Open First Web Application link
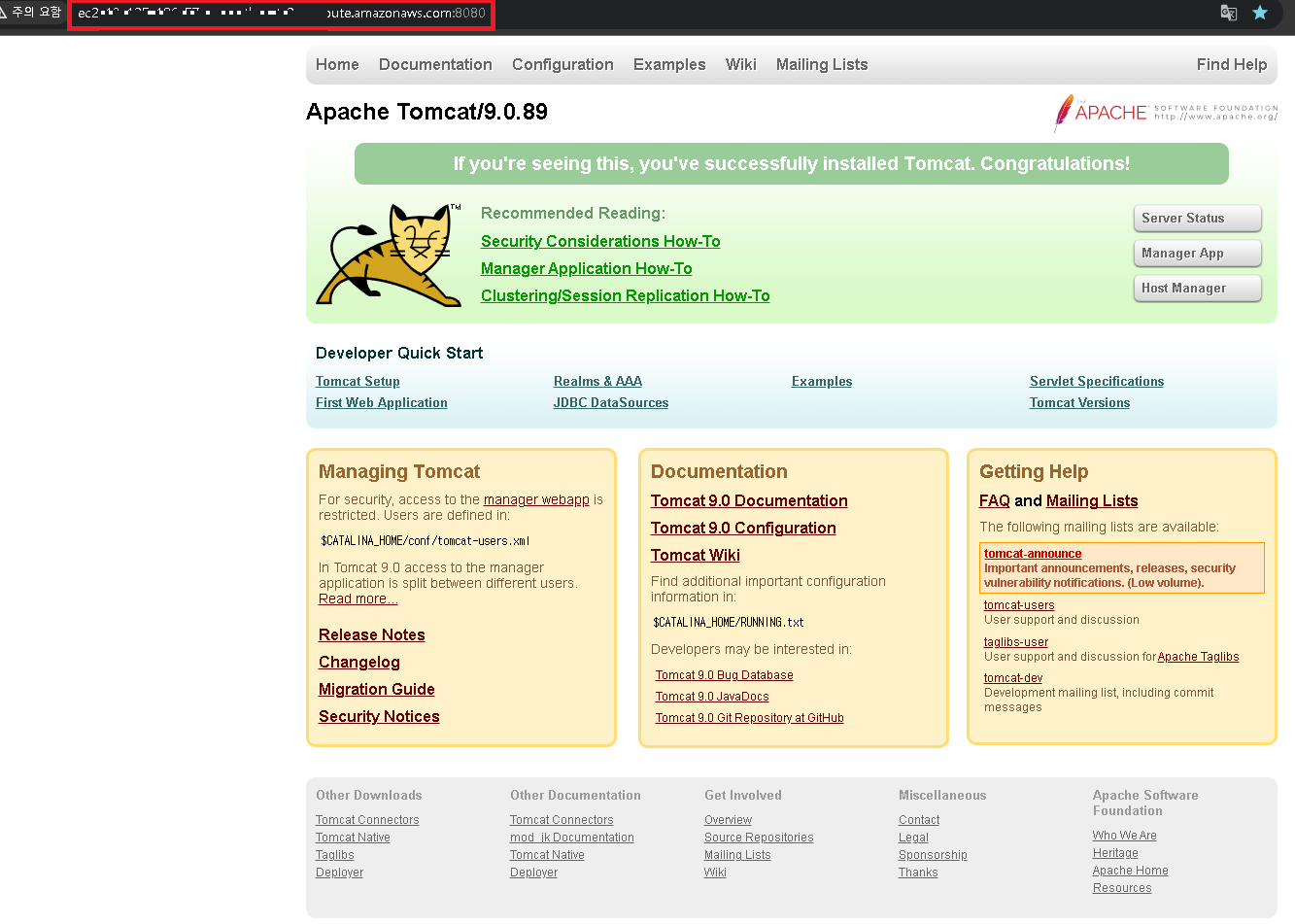 [382, 402]
